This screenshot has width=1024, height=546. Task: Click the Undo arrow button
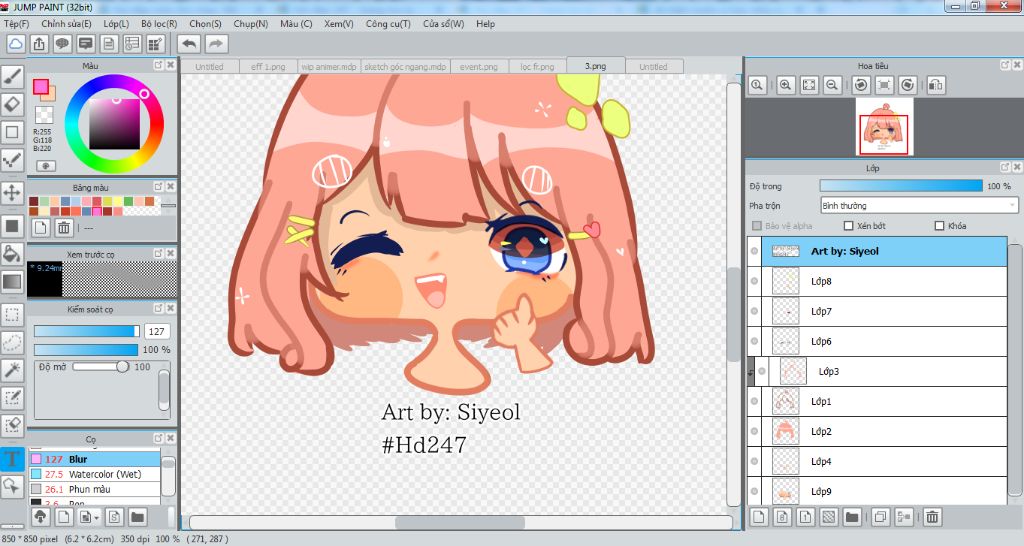pos(189,44)
